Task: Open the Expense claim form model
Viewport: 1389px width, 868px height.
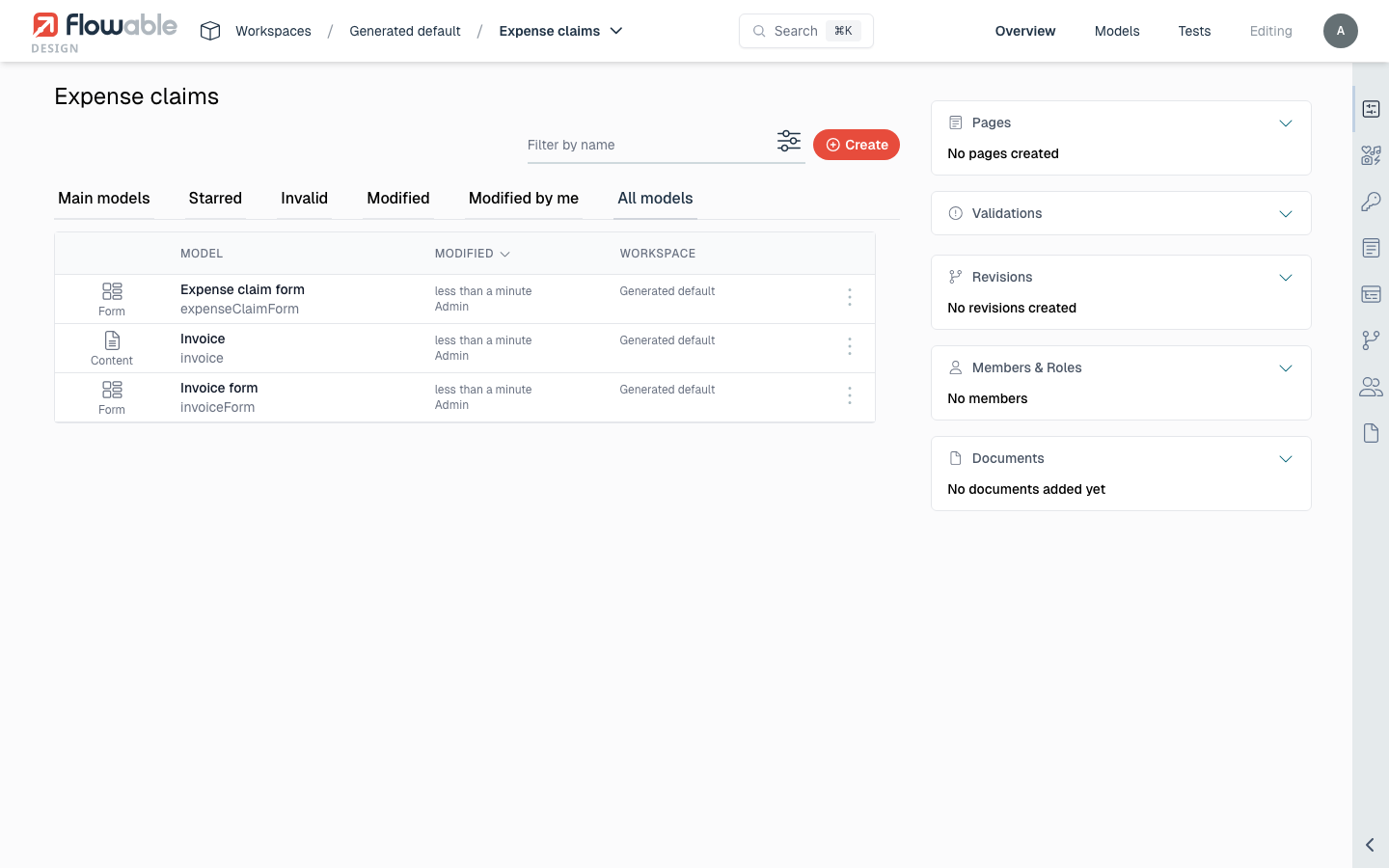Action: pos(242,289)
